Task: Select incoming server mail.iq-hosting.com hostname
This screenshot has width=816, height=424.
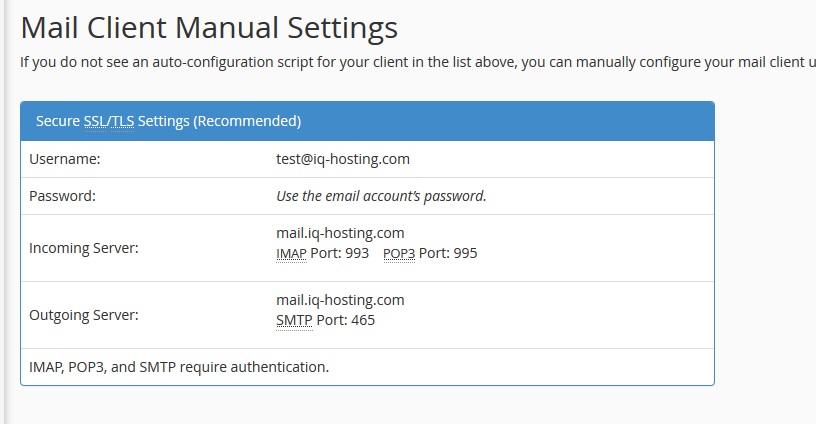Action: pos(340,233)
